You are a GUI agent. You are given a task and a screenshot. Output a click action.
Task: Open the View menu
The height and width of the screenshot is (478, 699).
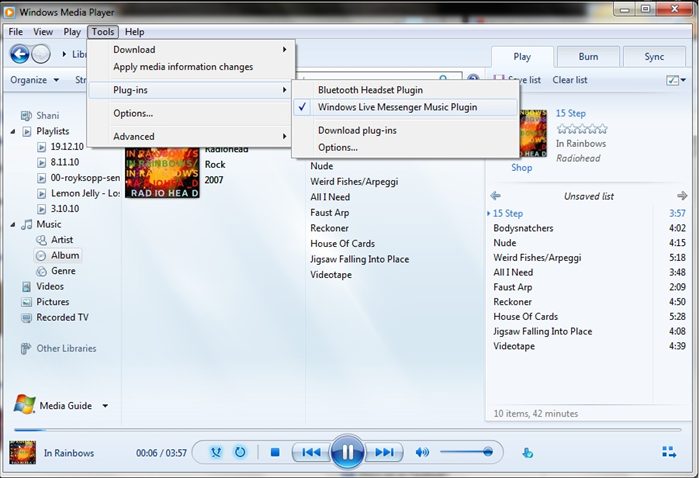click(43, 32)
